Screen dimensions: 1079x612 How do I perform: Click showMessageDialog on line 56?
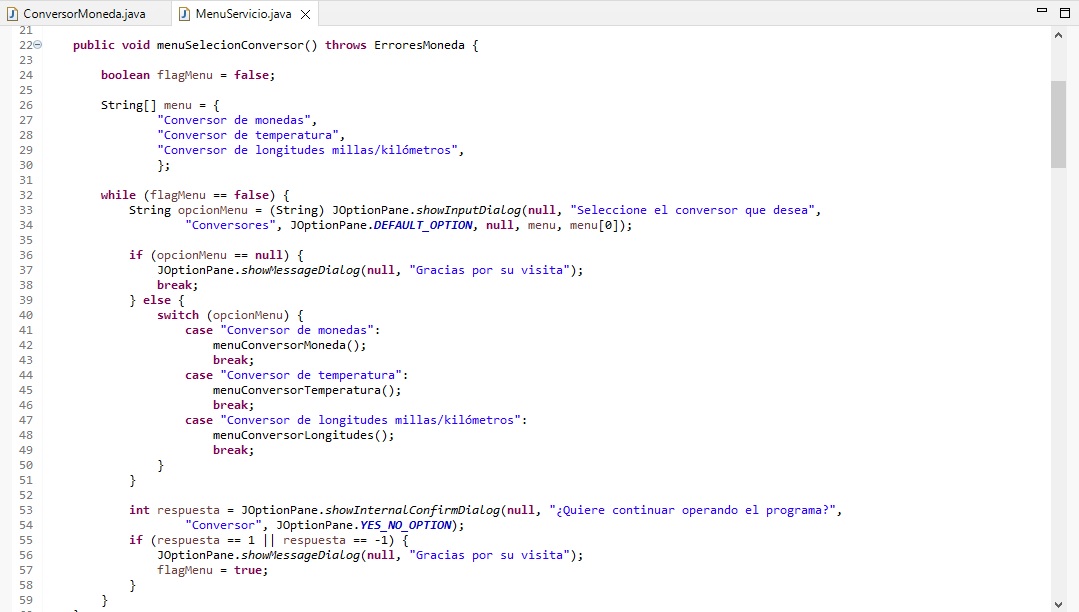click(301, 555)
